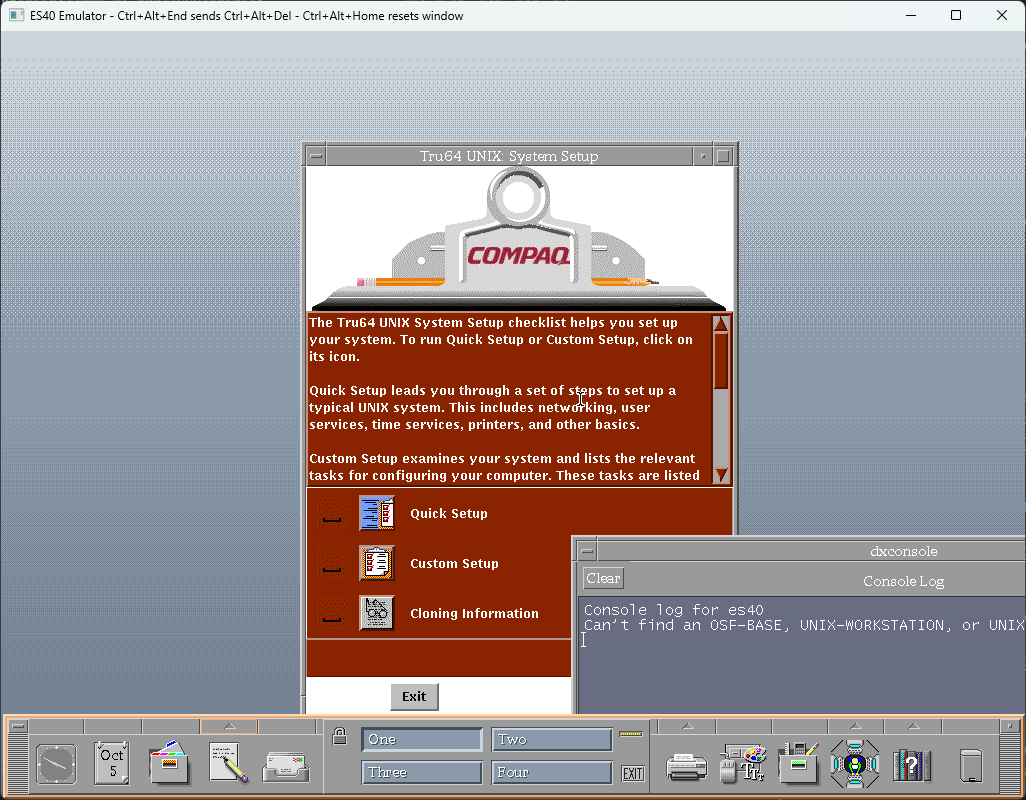Toggle the Quick Setup status checkbox
The width and height of the screenshot is (1026, 800).
[332, 513]
